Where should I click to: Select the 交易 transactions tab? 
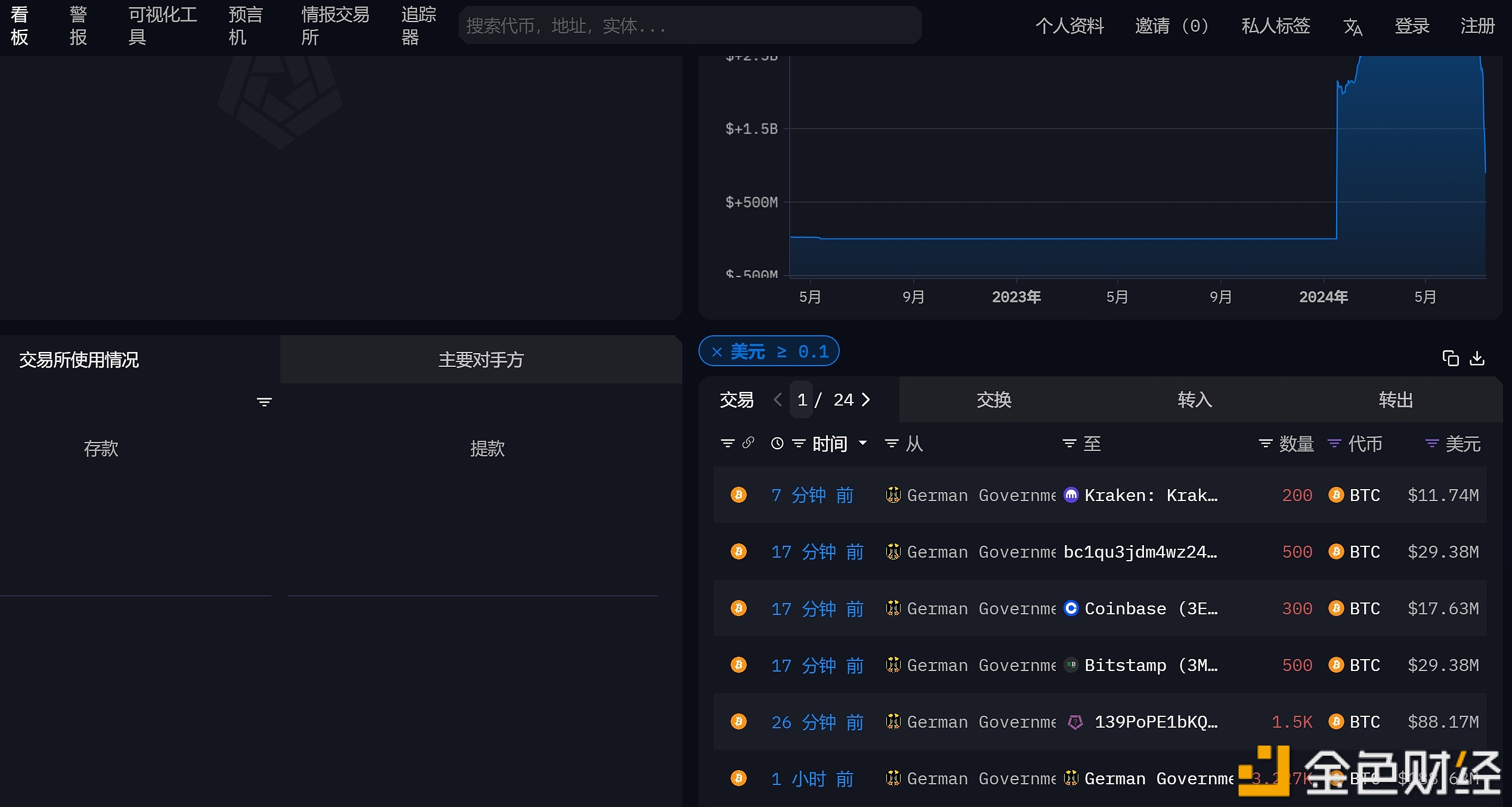coord(737,400)
